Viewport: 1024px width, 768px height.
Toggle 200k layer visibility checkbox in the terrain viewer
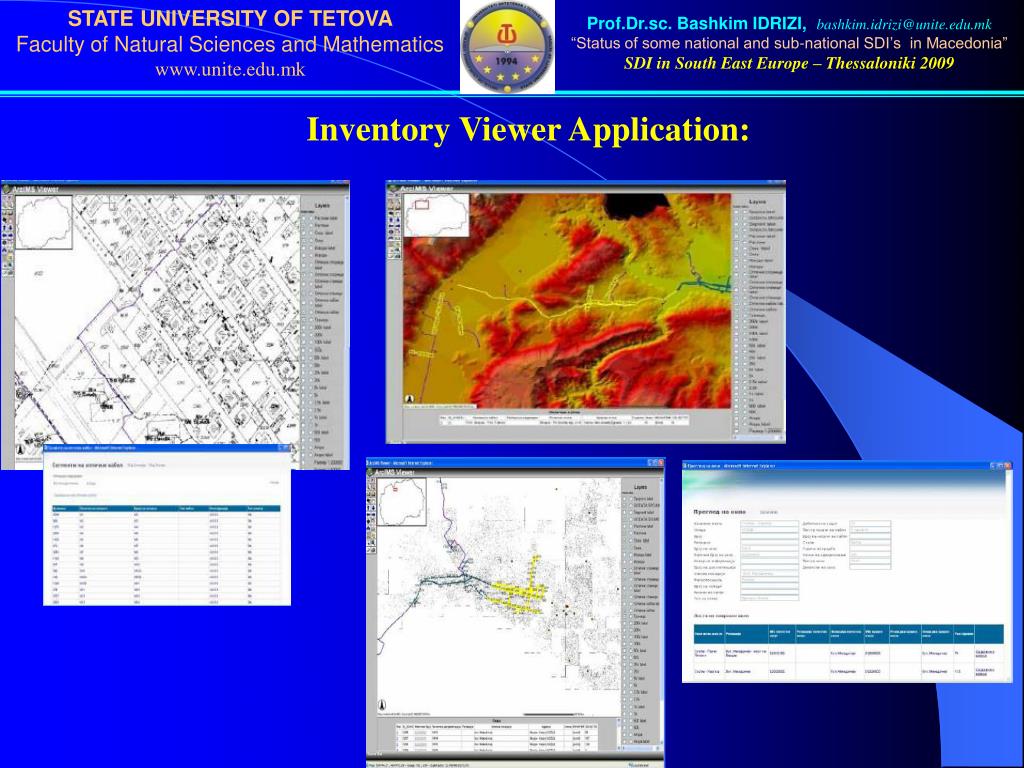[737, 327]
